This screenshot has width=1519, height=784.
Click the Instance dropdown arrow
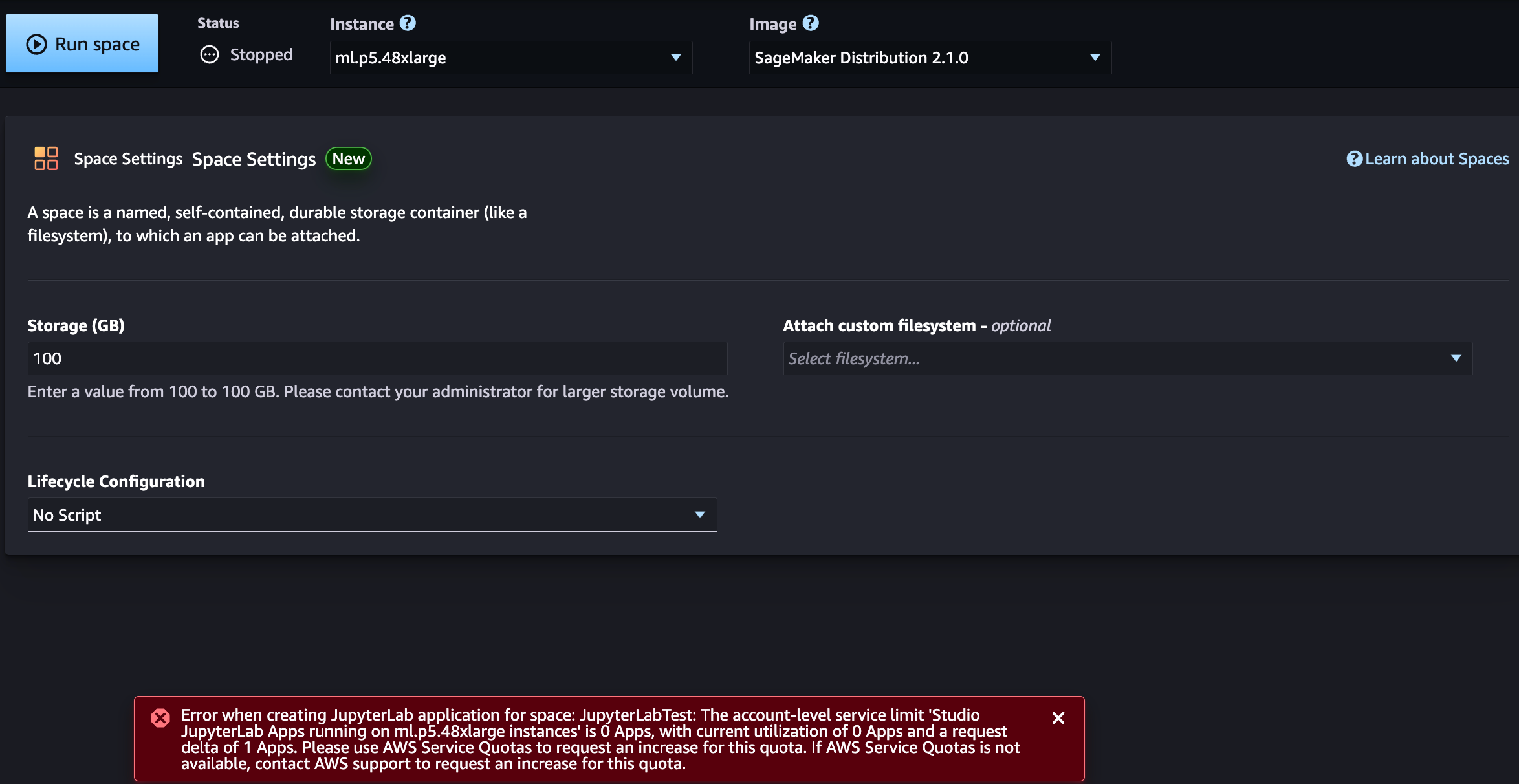(x=676, y=58)
